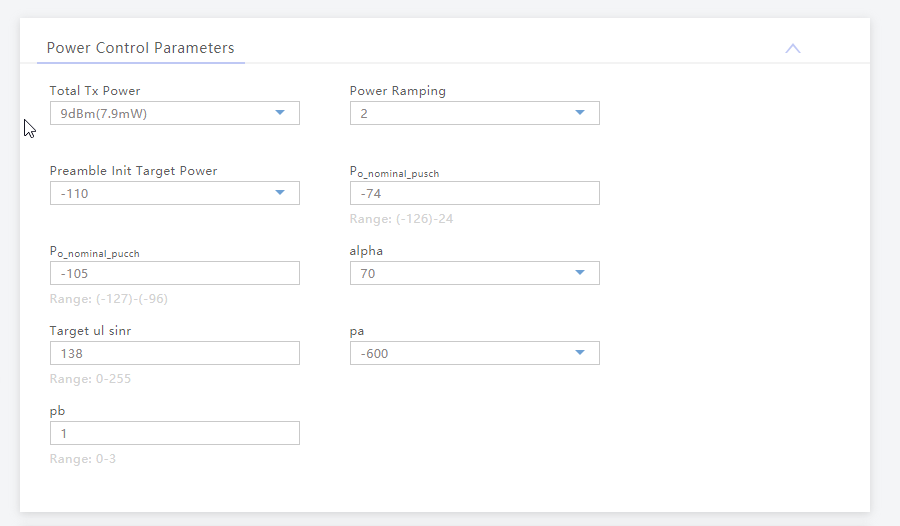Image resolution: width=900 pixels, height=526 pixels.
Task: Select the Target ul sinr input field
Action: [x=174, y=353]
